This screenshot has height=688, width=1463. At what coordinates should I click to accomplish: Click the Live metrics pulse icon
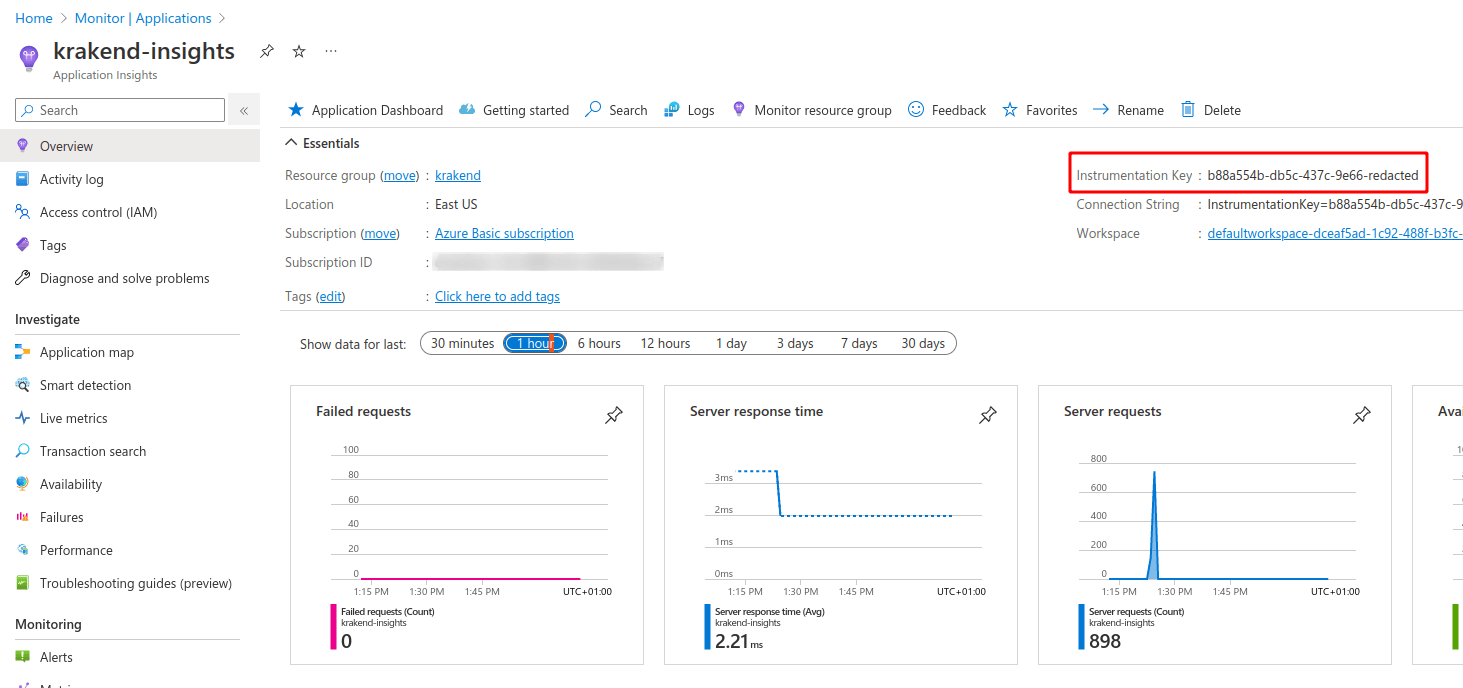pyautogui.click(x=22, y=418)
